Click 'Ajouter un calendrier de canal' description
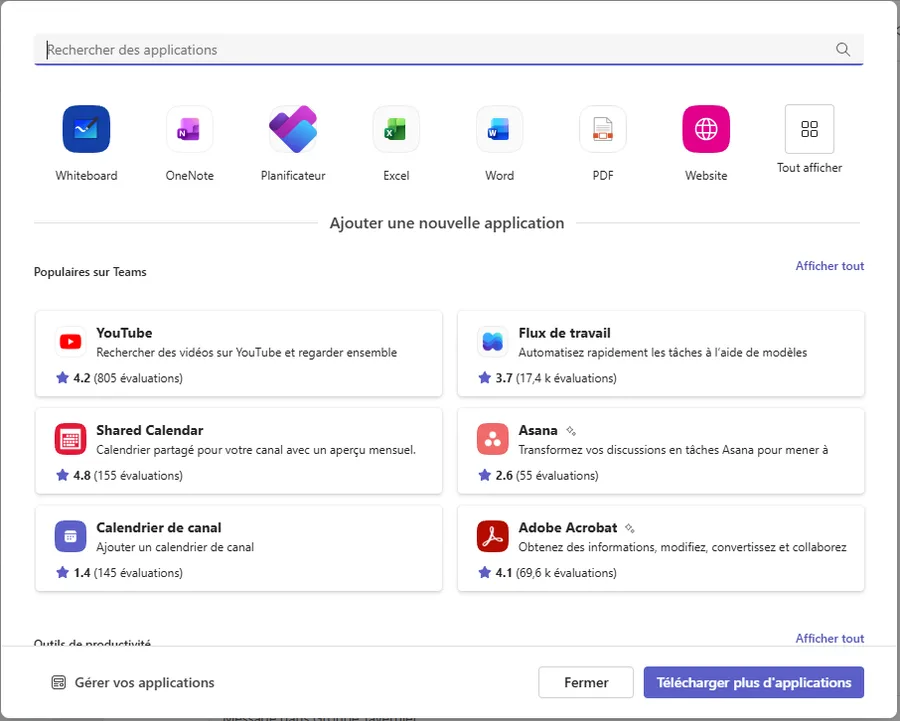The image size is (900, 721). (175, 547)
